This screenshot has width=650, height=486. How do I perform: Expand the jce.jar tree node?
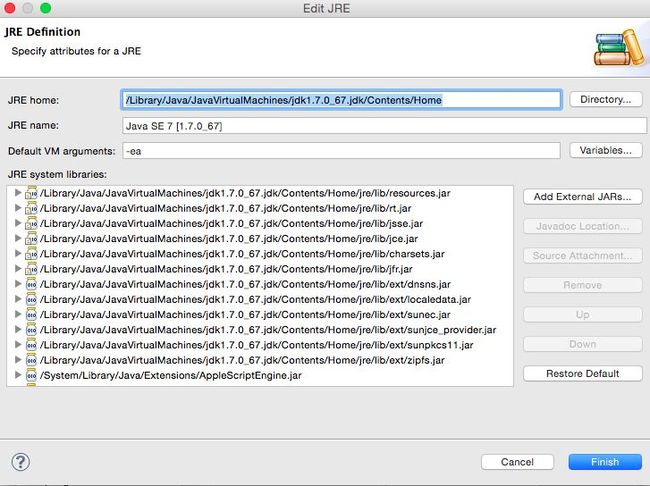[18, 238]
